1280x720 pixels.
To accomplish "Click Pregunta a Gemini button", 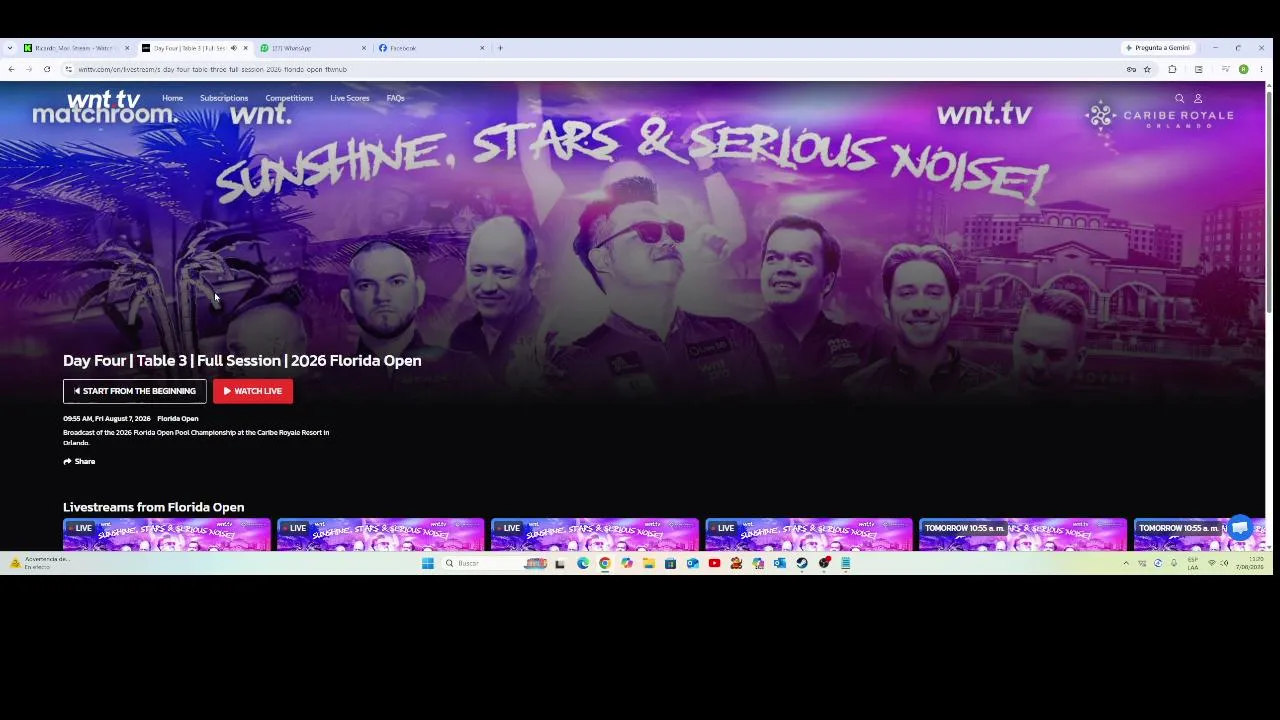I will coord(1157,48).
